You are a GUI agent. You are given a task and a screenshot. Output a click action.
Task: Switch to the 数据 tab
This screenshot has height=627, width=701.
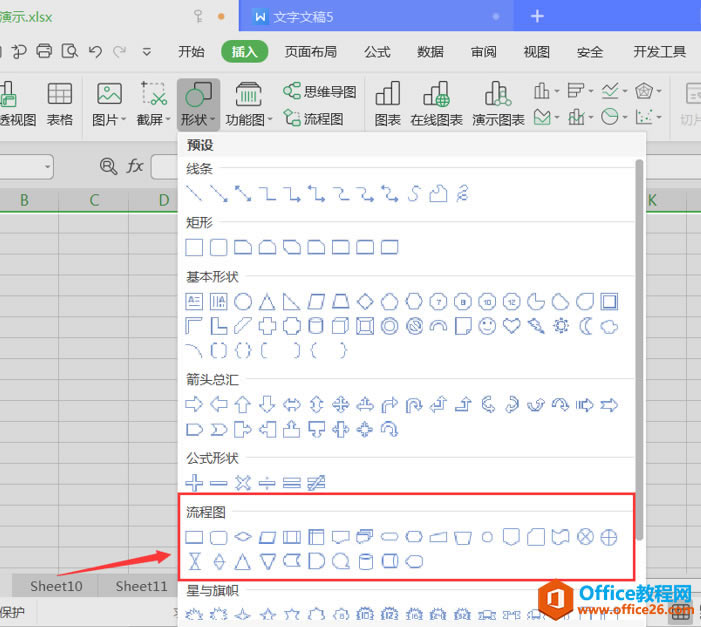(430, 52)
